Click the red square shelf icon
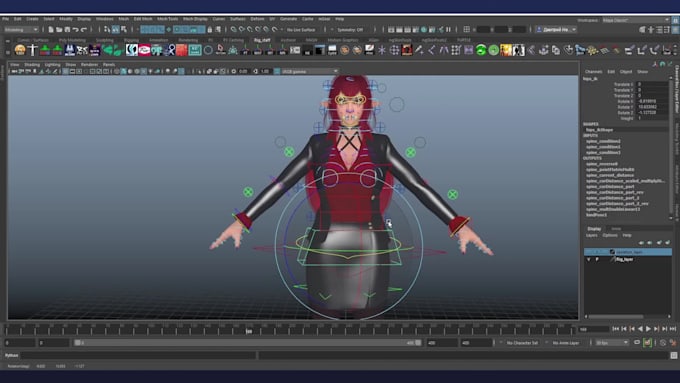The width and height of the screenshot is (680, 383). coord(182,50)
